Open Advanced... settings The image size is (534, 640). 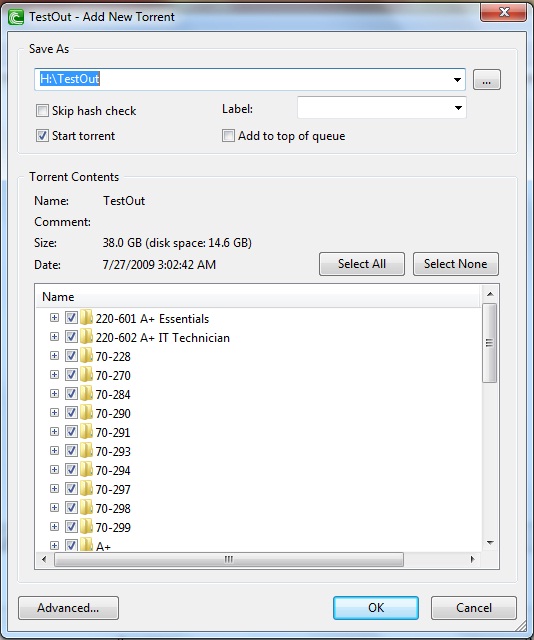tap(68, 608)
